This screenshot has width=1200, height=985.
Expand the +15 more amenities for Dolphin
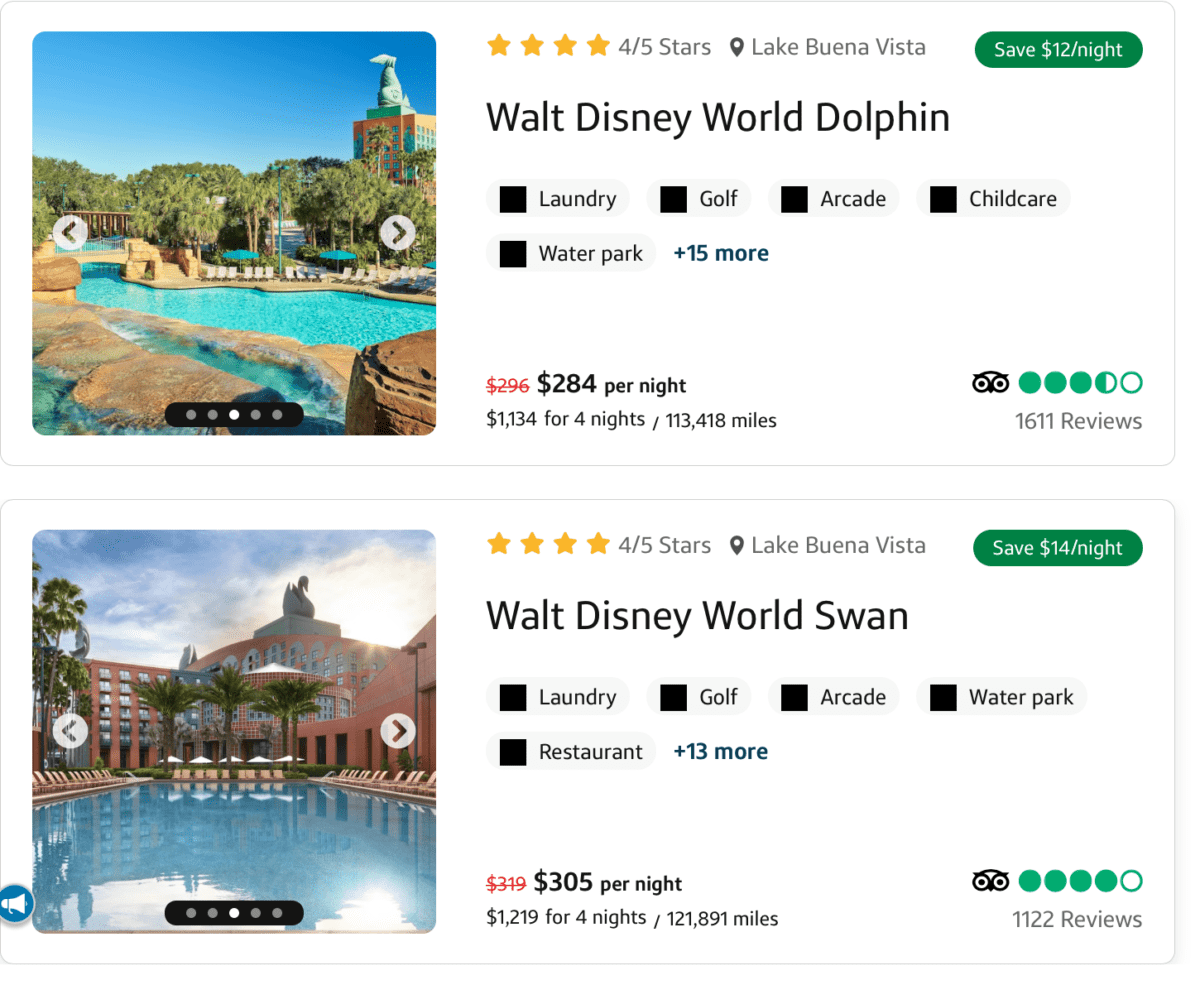pyautogui.click(x=720, y=252)
